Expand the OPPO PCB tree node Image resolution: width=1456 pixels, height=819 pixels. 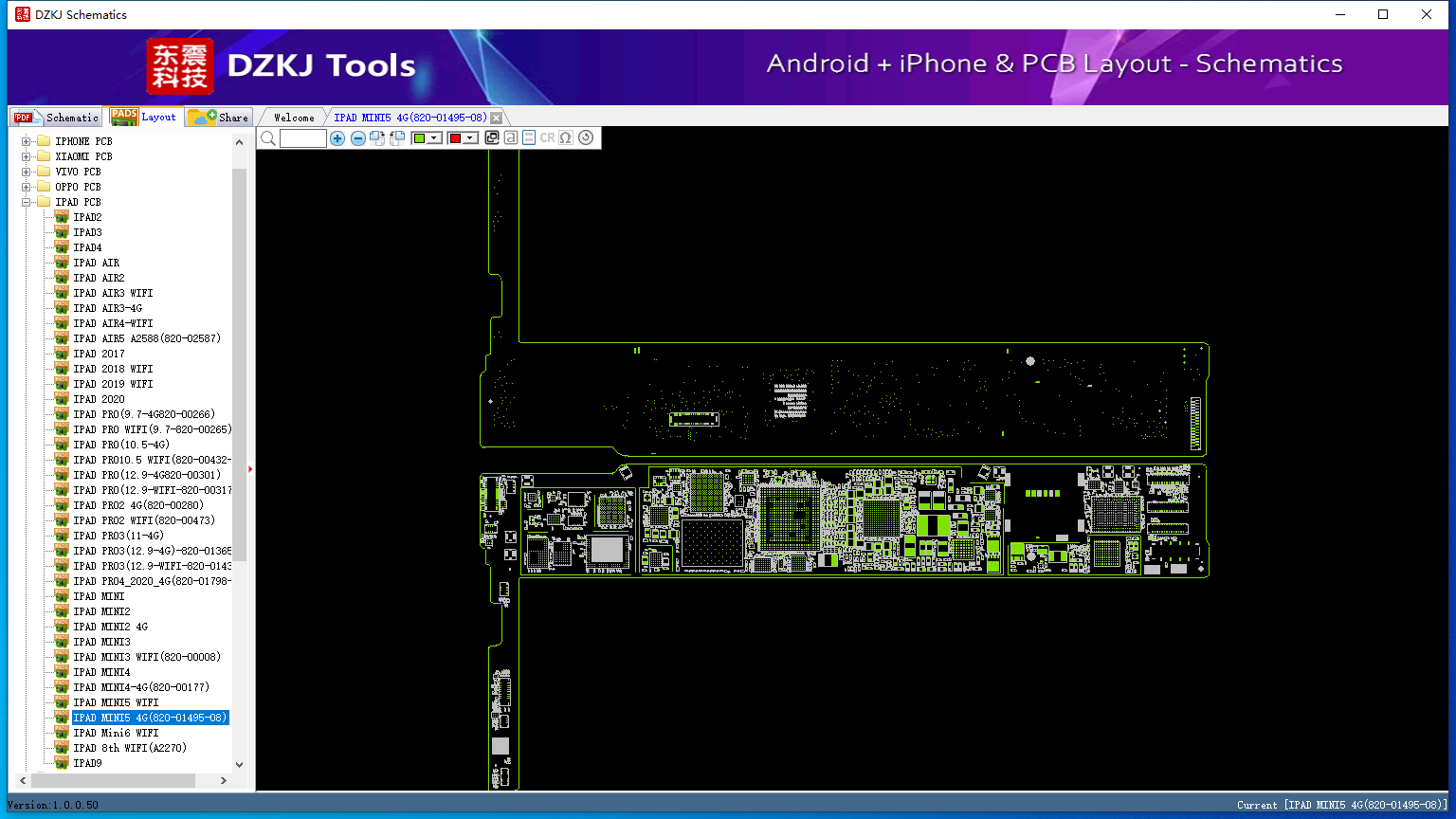tap(27, 187)
